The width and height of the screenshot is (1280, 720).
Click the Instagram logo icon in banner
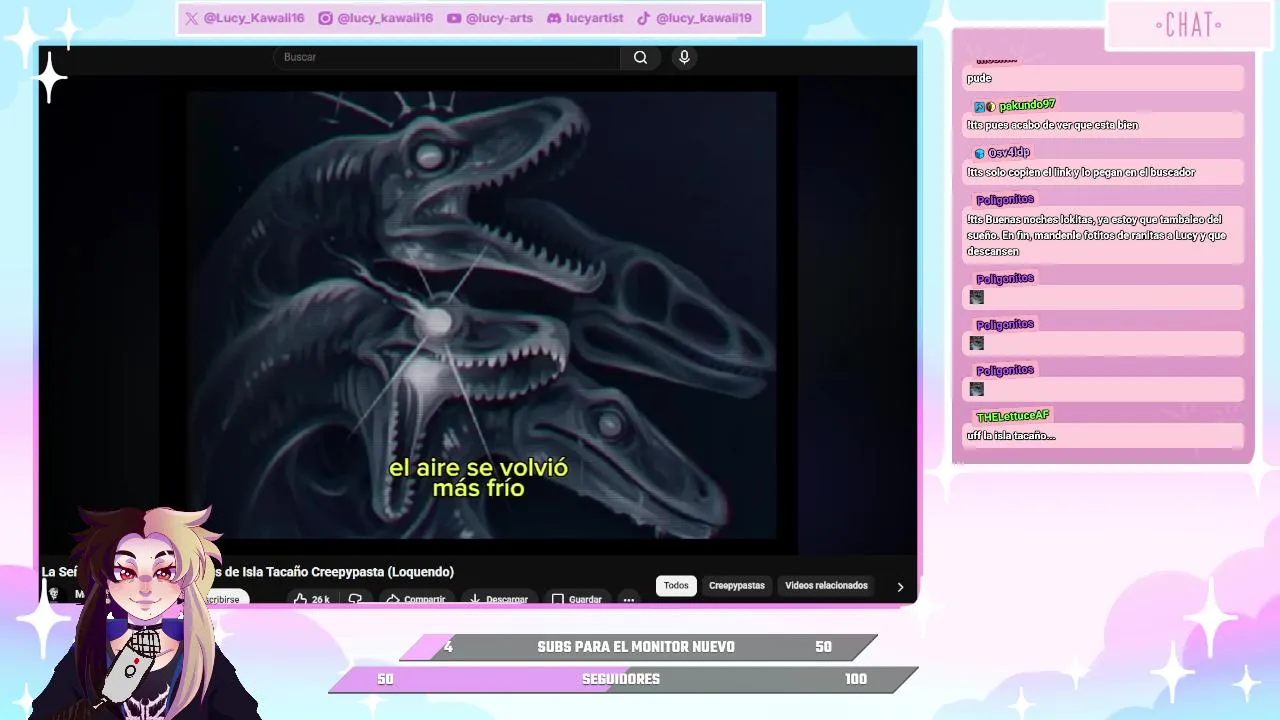point(325,18)
